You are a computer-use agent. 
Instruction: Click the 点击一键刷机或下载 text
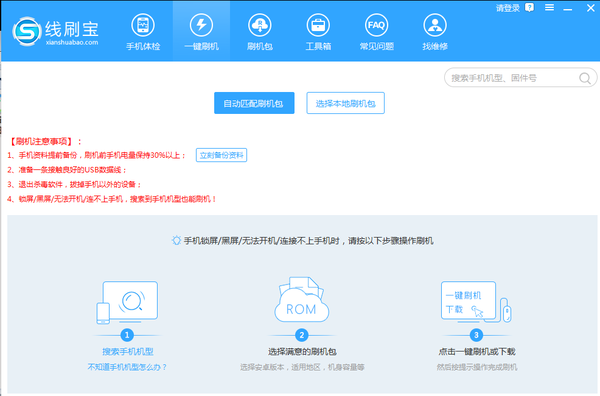tap(477, 352)
